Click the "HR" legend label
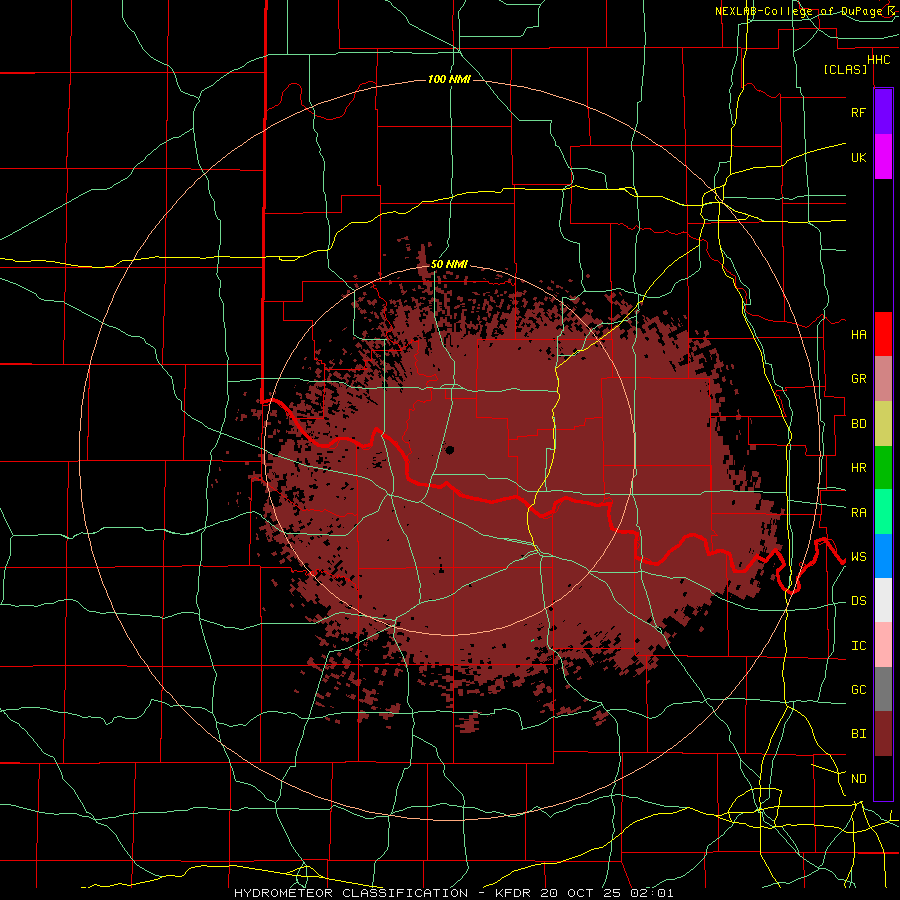Viewport: 900px width, 900px height. (858, 468)
